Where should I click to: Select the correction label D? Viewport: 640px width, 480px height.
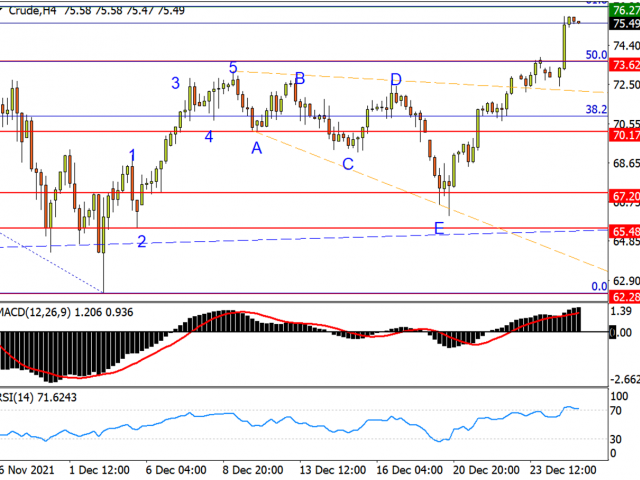tap(396, 79)
